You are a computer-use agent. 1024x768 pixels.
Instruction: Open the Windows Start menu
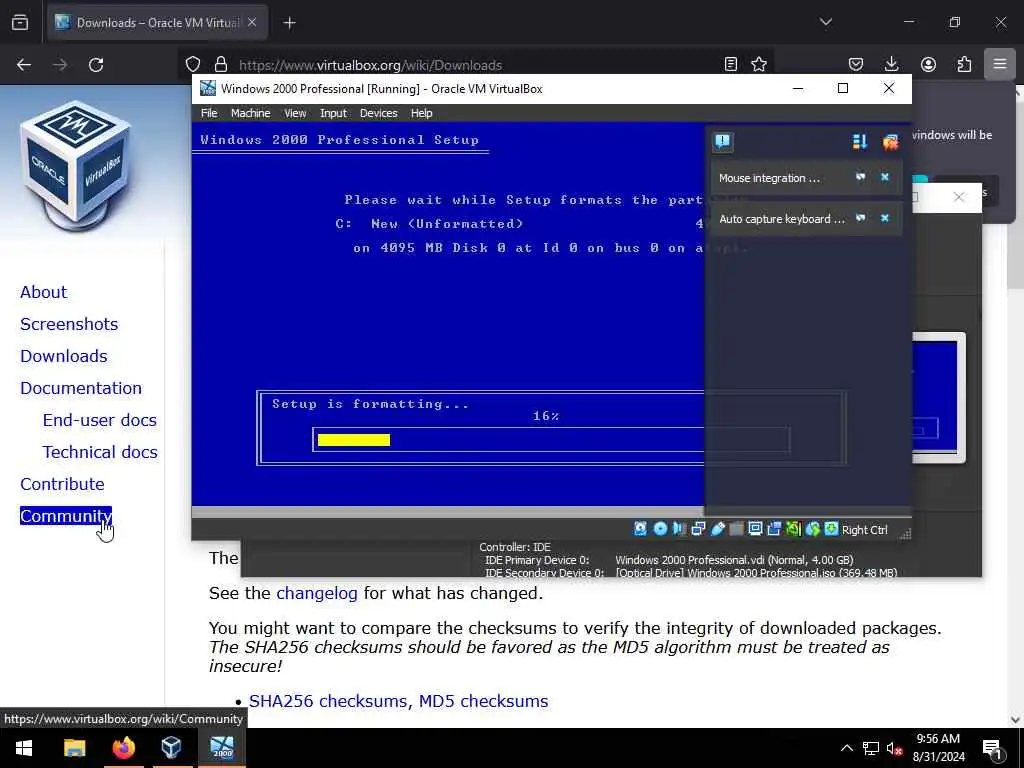[x=24, y=748]
